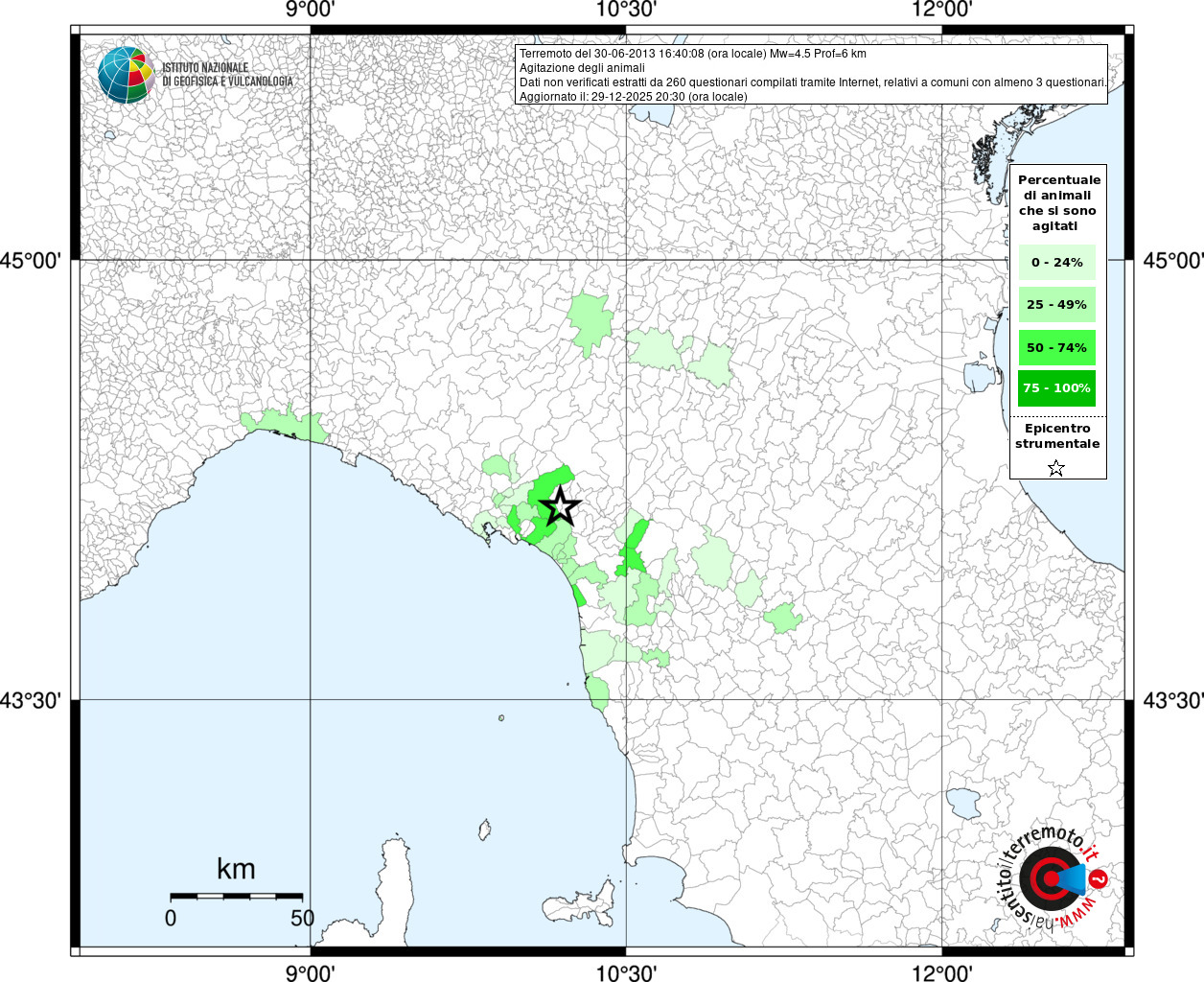Screen dimensions: 1204x982
Task: Click the km scale bar
Action: (x=237, y=896)
